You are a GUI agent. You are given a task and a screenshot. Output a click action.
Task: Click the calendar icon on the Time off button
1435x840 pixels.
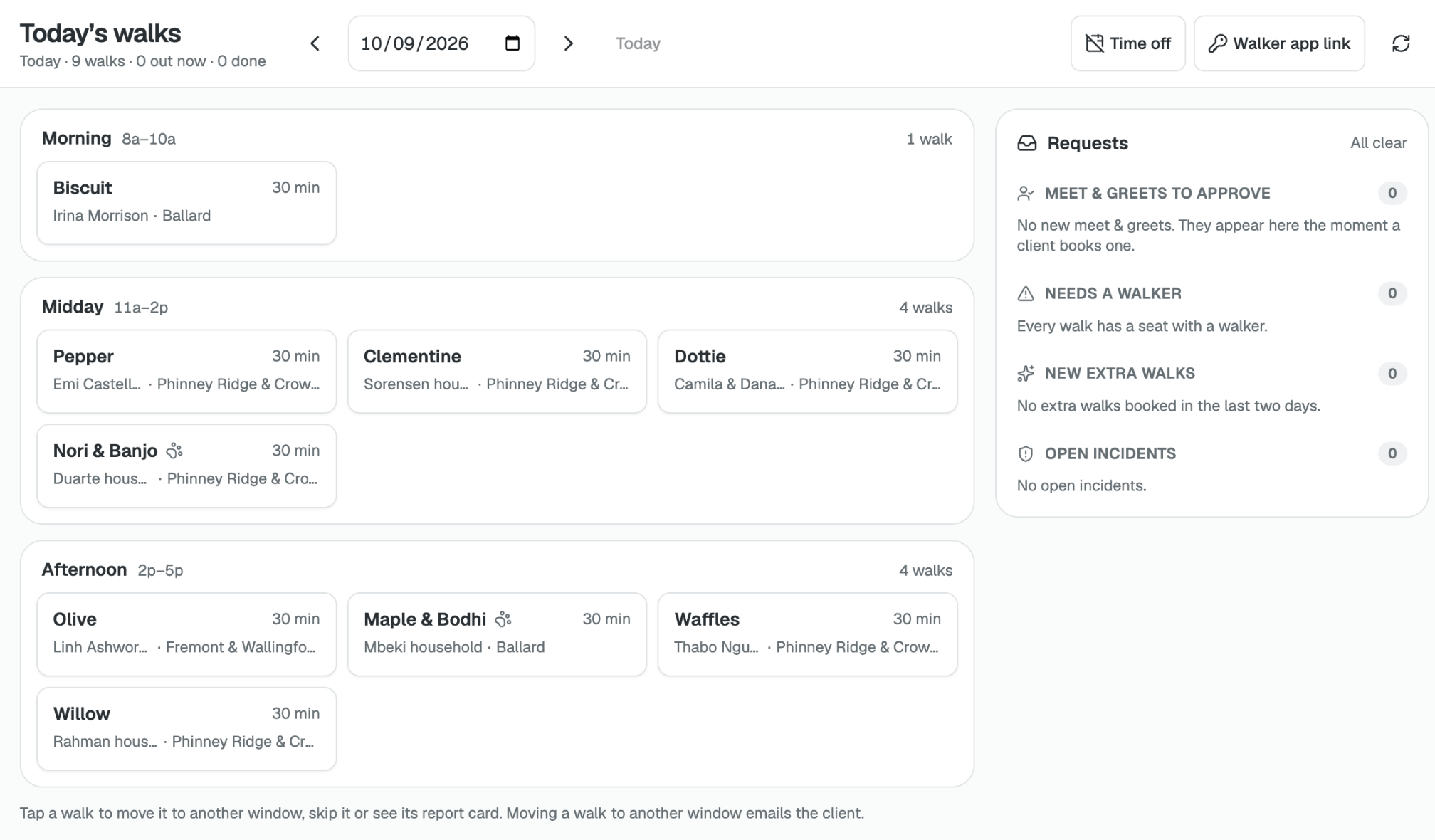(1094, 43)
